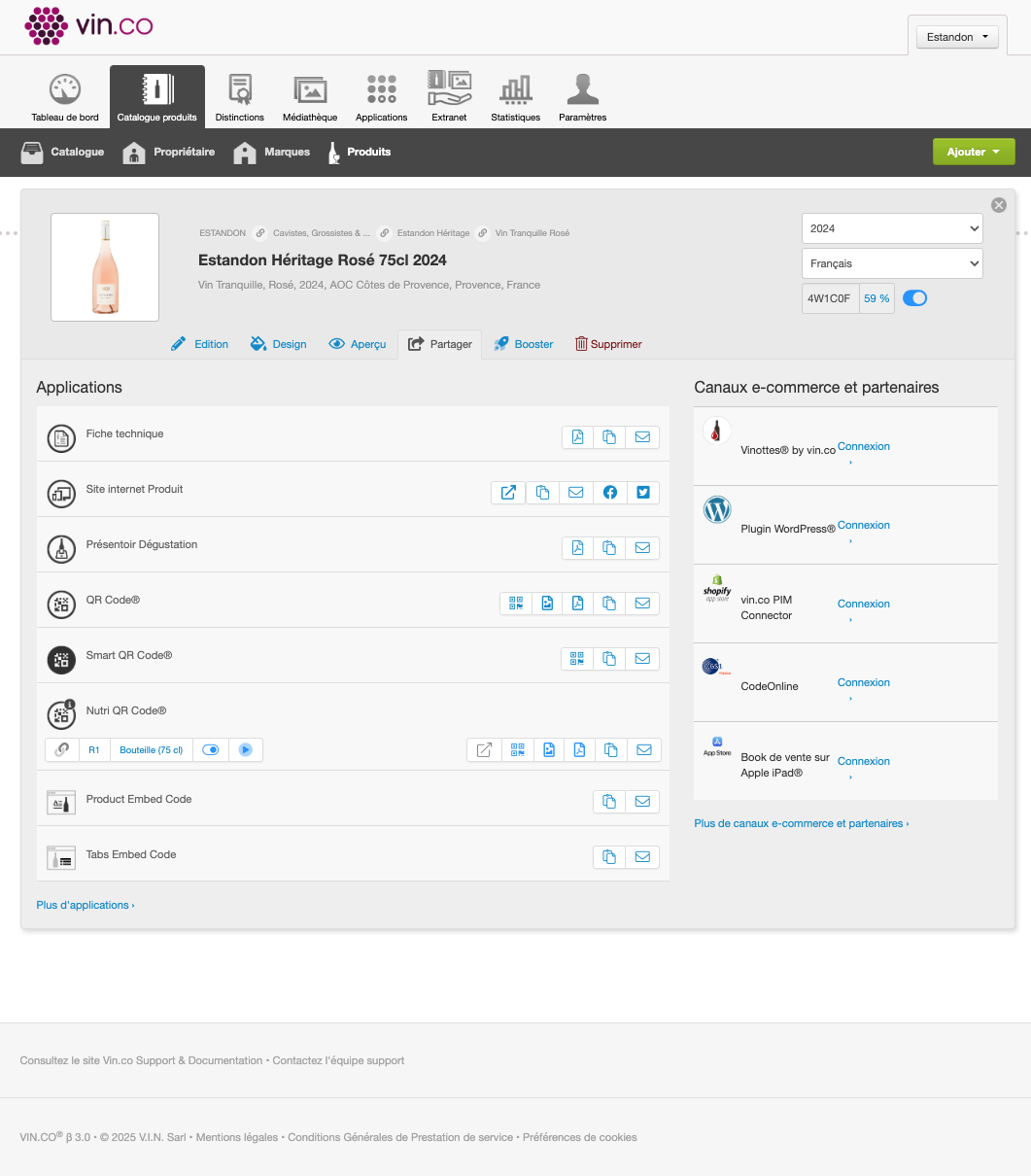This screenshot has width=1031, height=1176.
Task: Toggle the Nutri QR Code switch
Action: [211, 749]
